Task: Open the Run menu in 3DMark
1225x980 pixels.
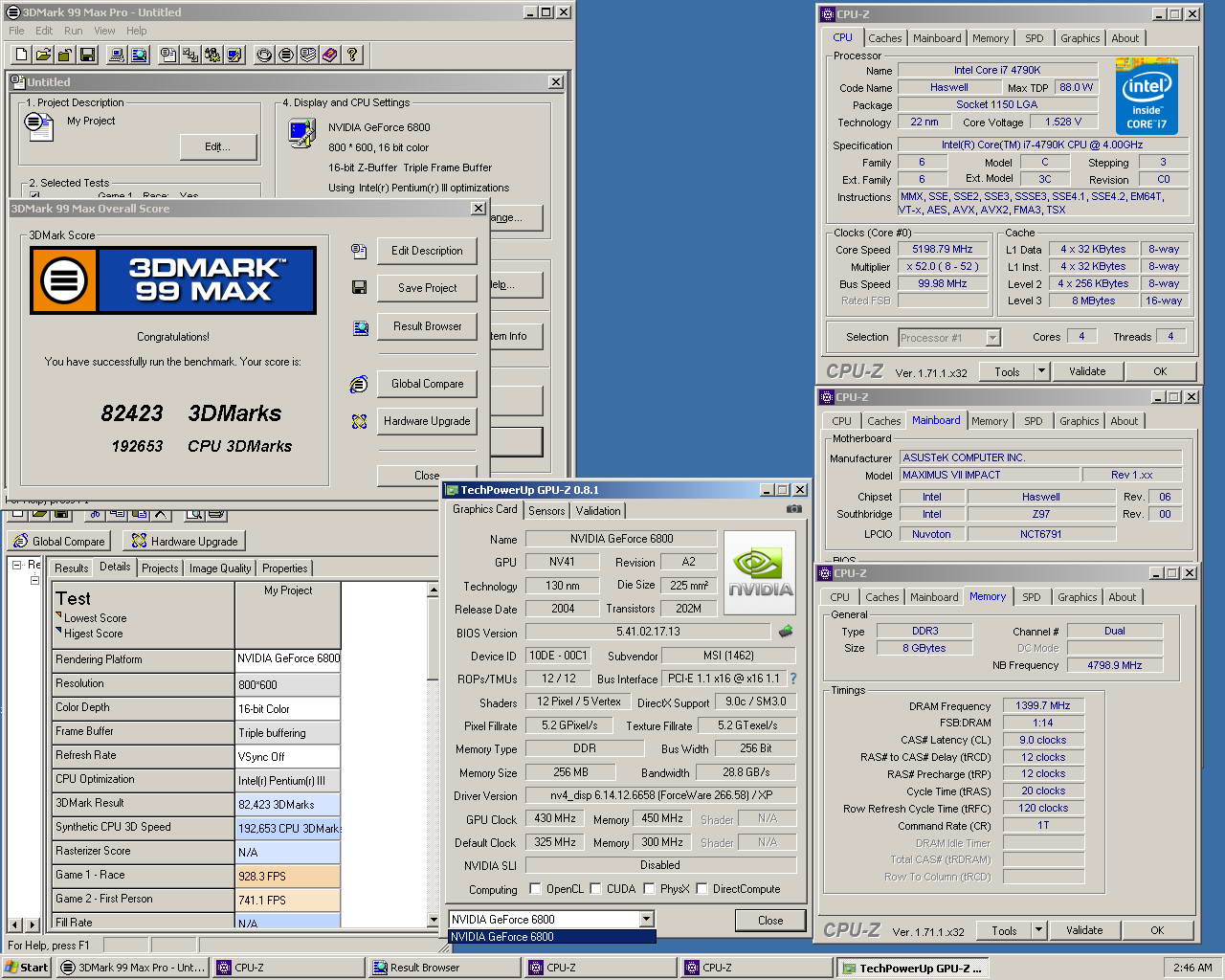Action: 73,31
